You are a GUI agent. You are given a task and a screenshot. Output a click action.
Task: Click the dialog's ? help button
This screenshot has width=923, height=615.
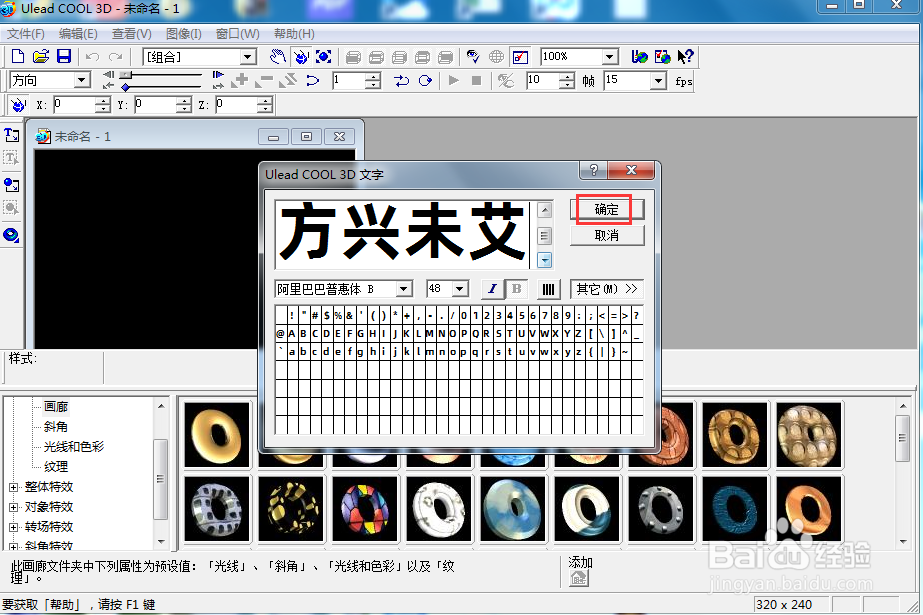(x=593, y=170)
